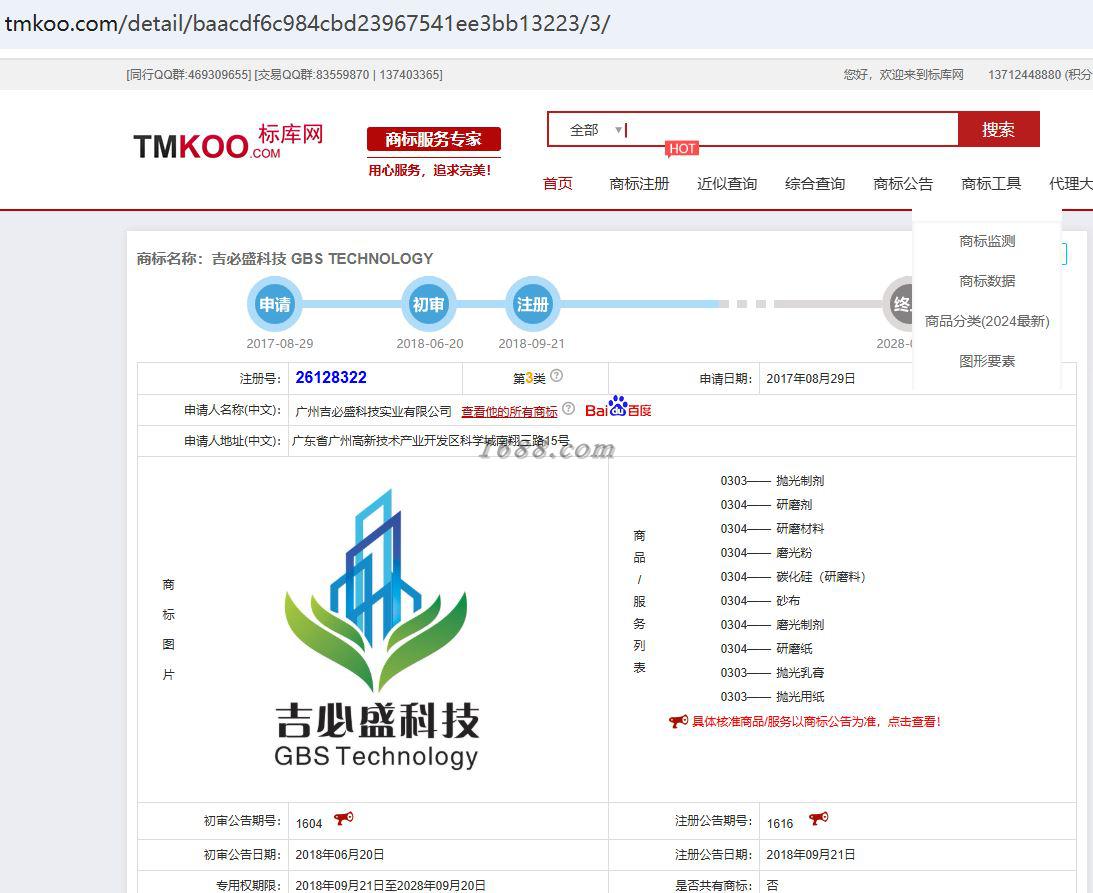This screenshot has height=893, width=1093.
Task: Open 商标工具 navigation menu
Action: pyautogui.click(x=991, y=183)
